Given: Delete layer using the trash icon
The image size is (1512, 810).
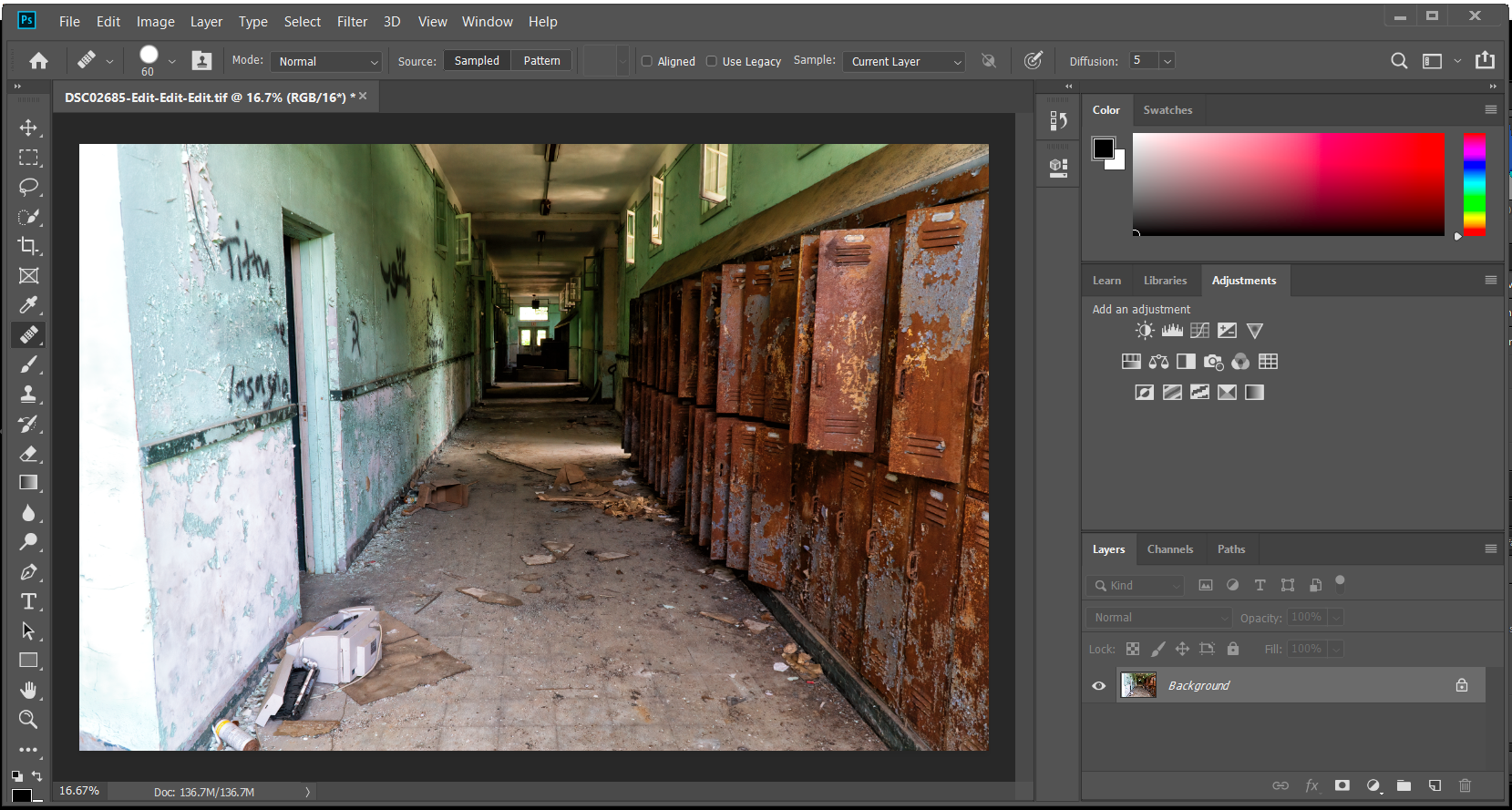Looking at the screenshot, I should (1465, 785).
